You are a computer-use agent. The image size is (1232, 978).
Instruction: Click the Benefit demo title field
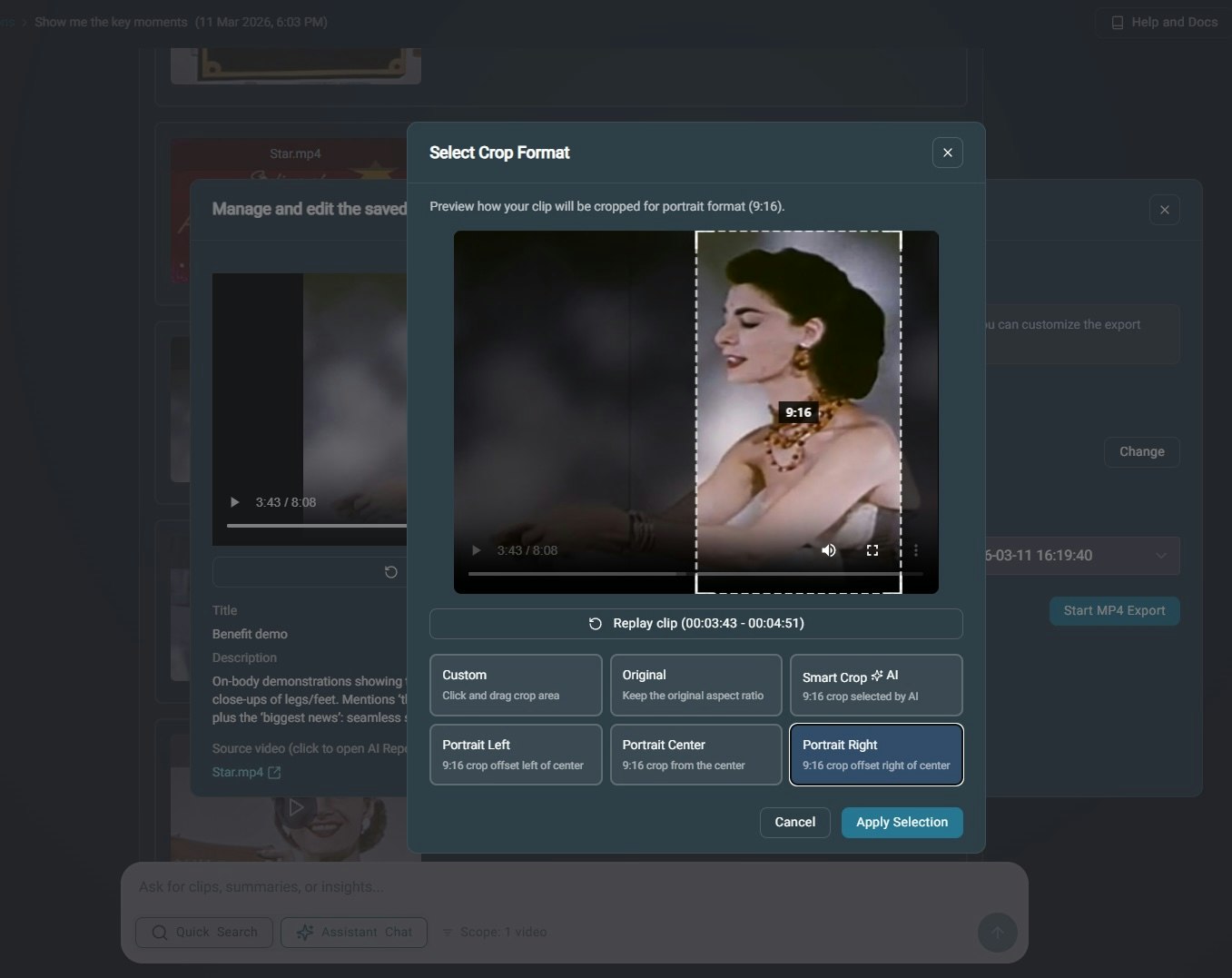click(x=250, y=634)
